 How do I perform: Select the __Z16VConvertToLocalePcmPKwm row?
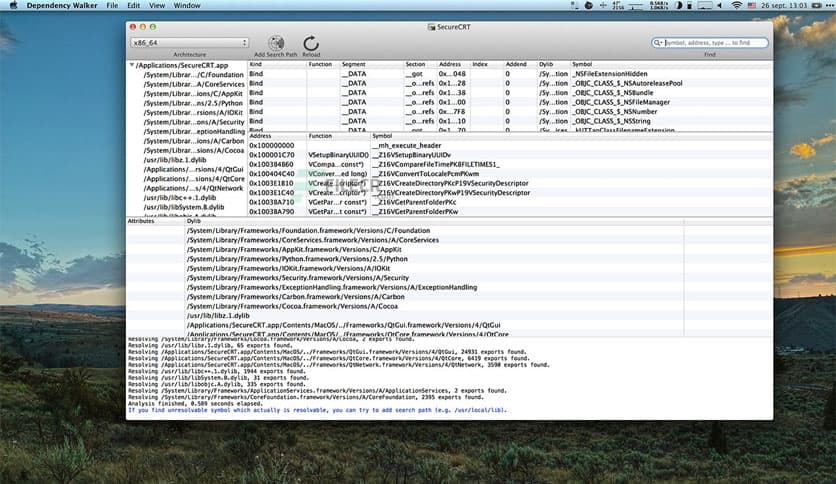click(x=510, y=174)
